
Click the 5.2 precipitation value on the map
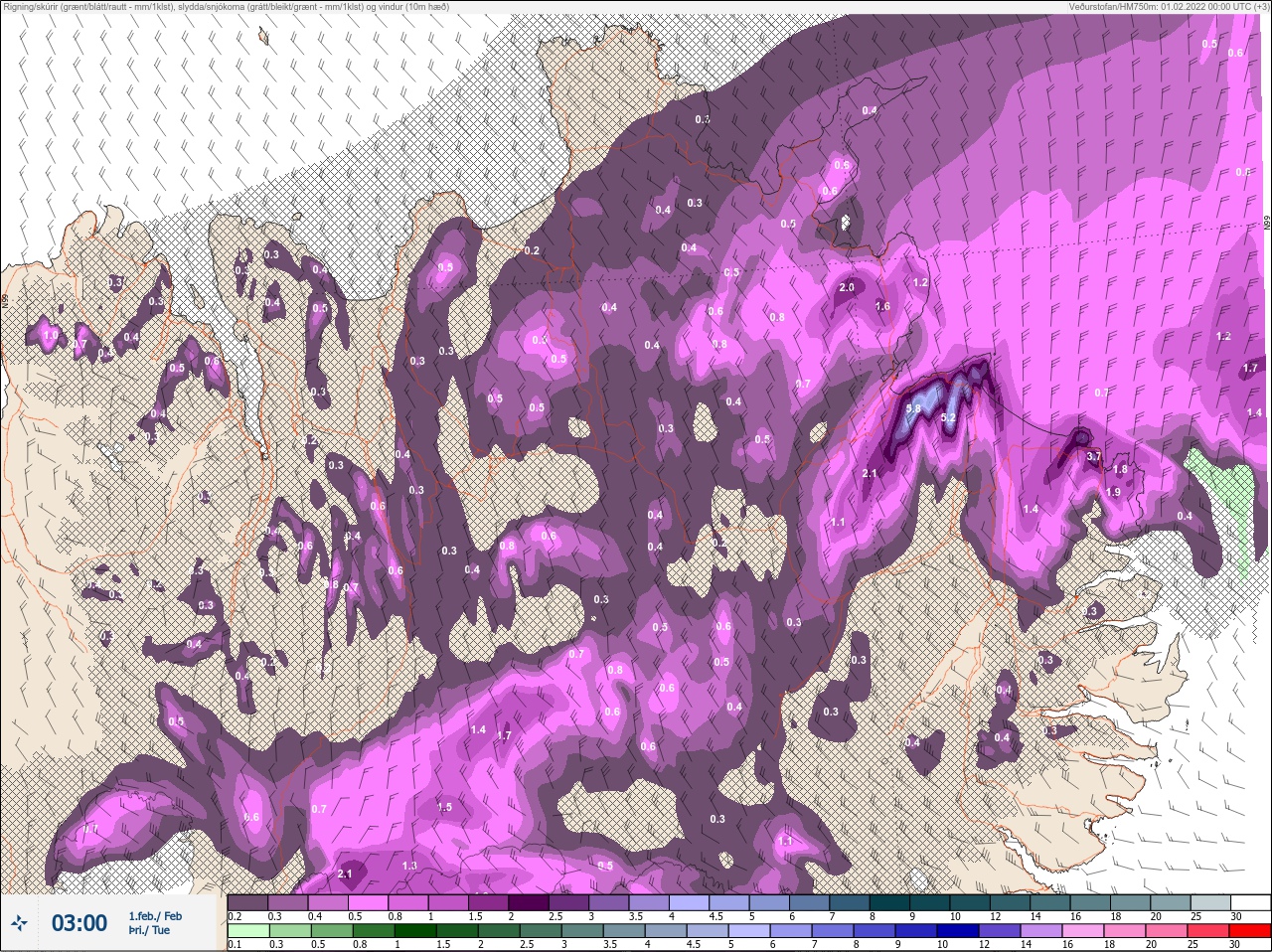click(x=948, y=418)
